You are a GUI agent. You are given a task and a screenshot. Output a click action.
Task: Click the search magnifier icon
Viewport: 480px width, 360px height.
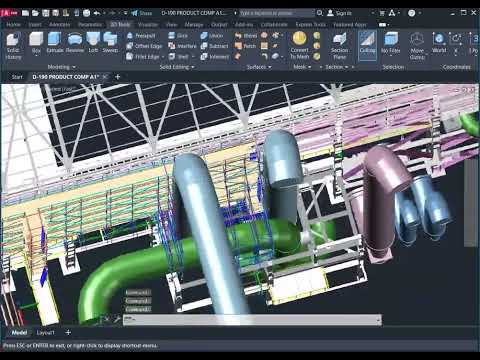click(x=319, y=13)
